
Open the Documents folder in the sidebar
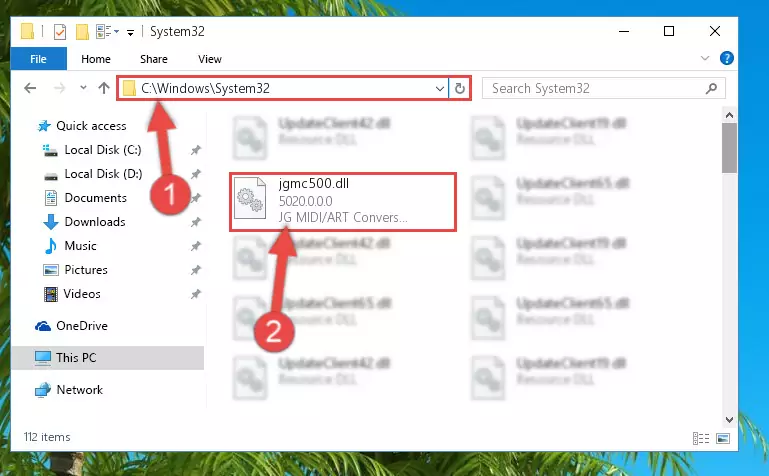[x=96, y=198]
